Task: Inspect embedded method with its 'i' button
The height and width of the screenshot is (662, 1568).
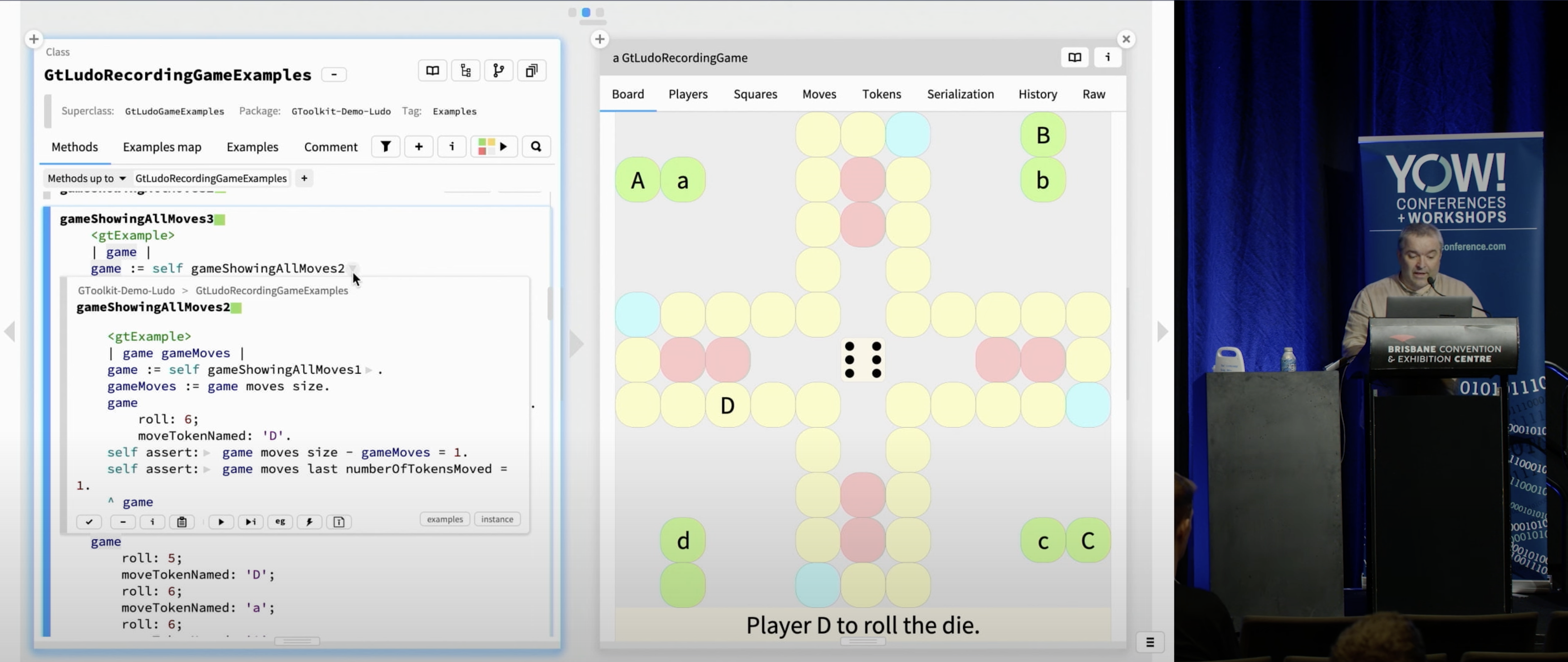Action: [x=152, y=522]
